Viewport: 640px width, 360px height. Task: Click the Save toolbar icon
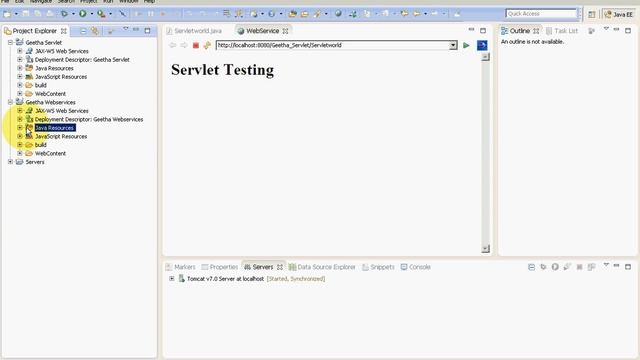point(26,13)
